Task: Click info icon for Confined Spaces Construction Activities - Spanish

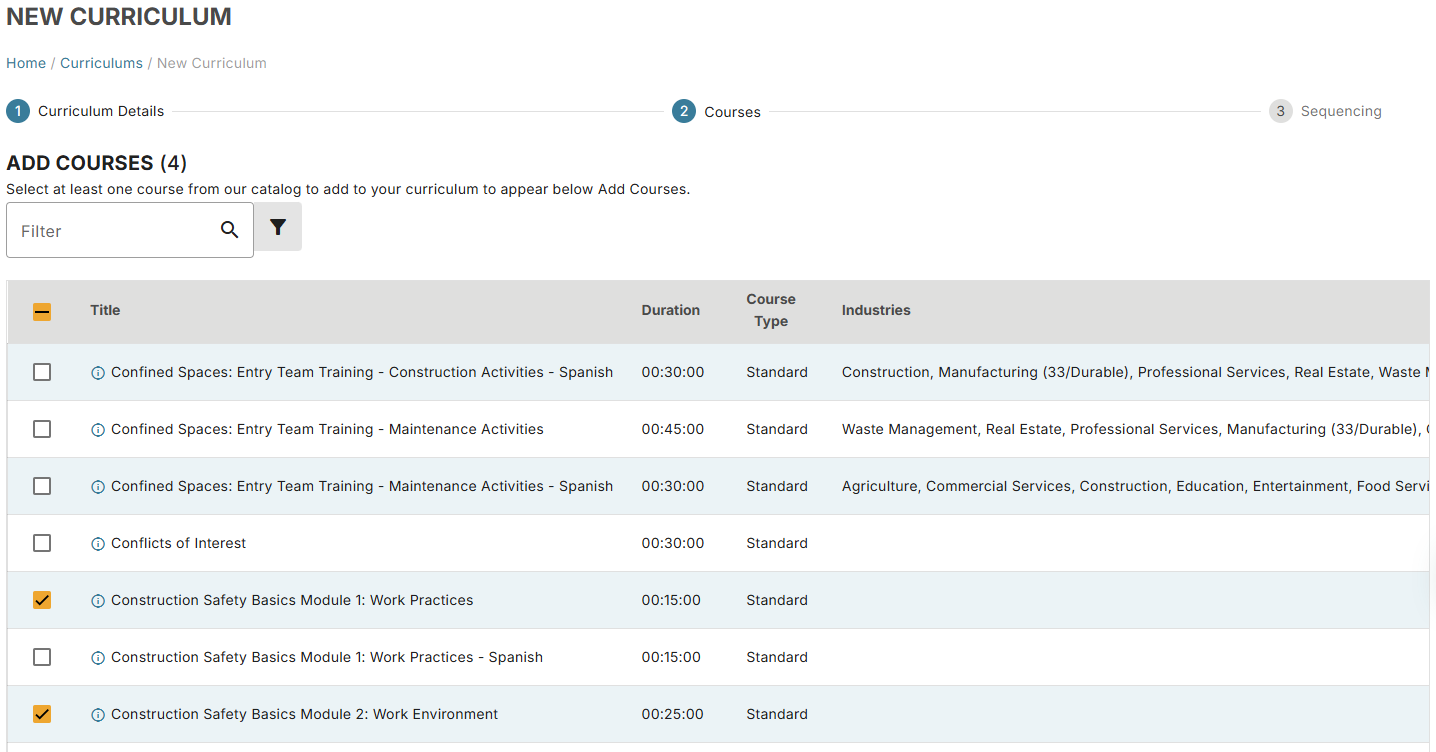Action: [98, 373]
